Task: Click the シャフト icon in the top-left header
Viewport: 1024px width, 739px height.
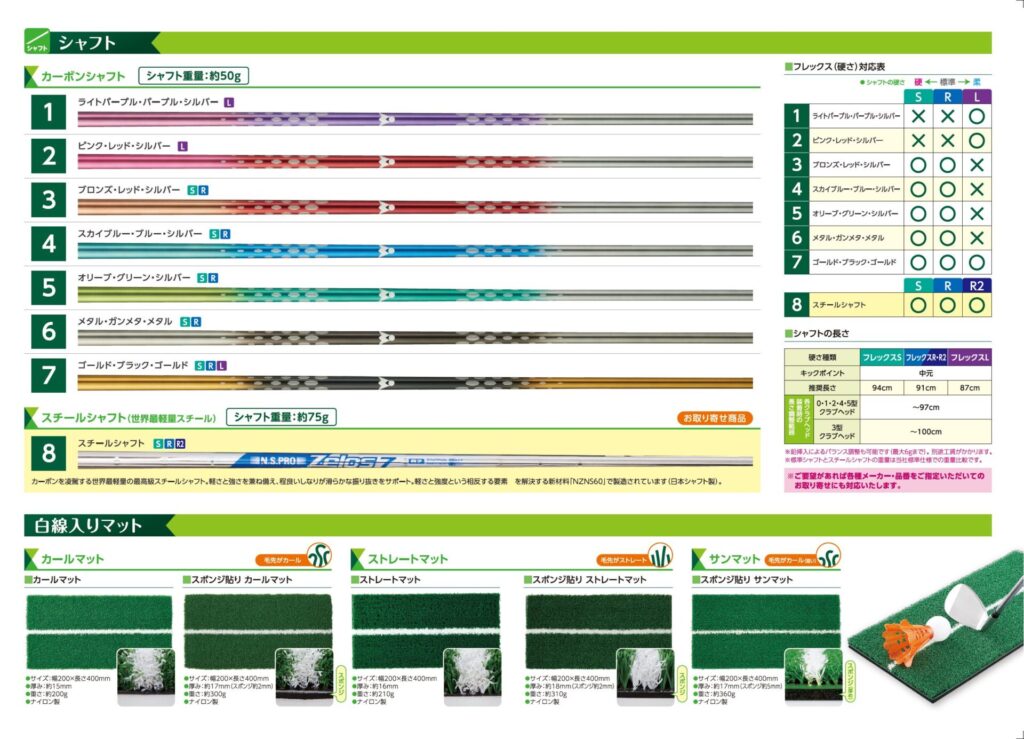Action: click(x=37, y=42)
